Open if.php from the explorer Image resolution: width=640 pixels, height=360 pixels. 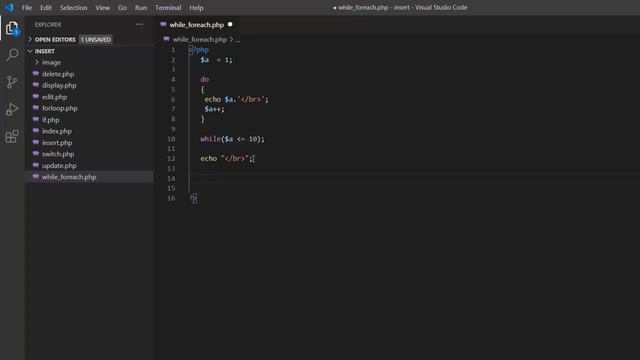[51, 120]
